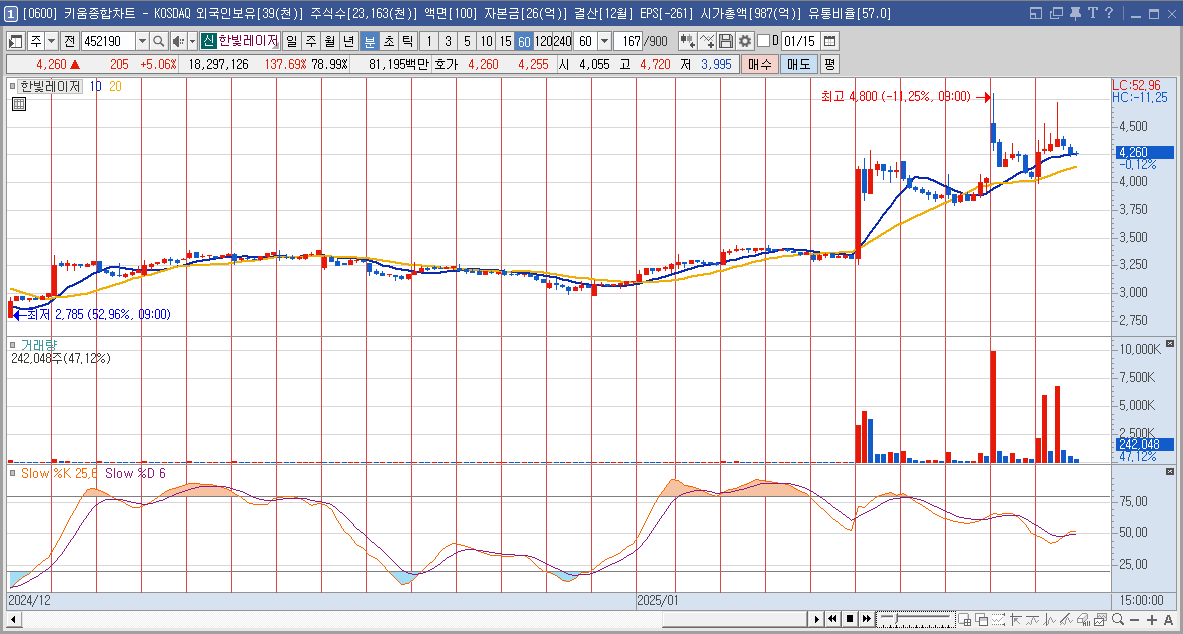Screen dimensions: 1183x634
Task: Click the add line chart overlay icon
Action: [x=707, y=41]
